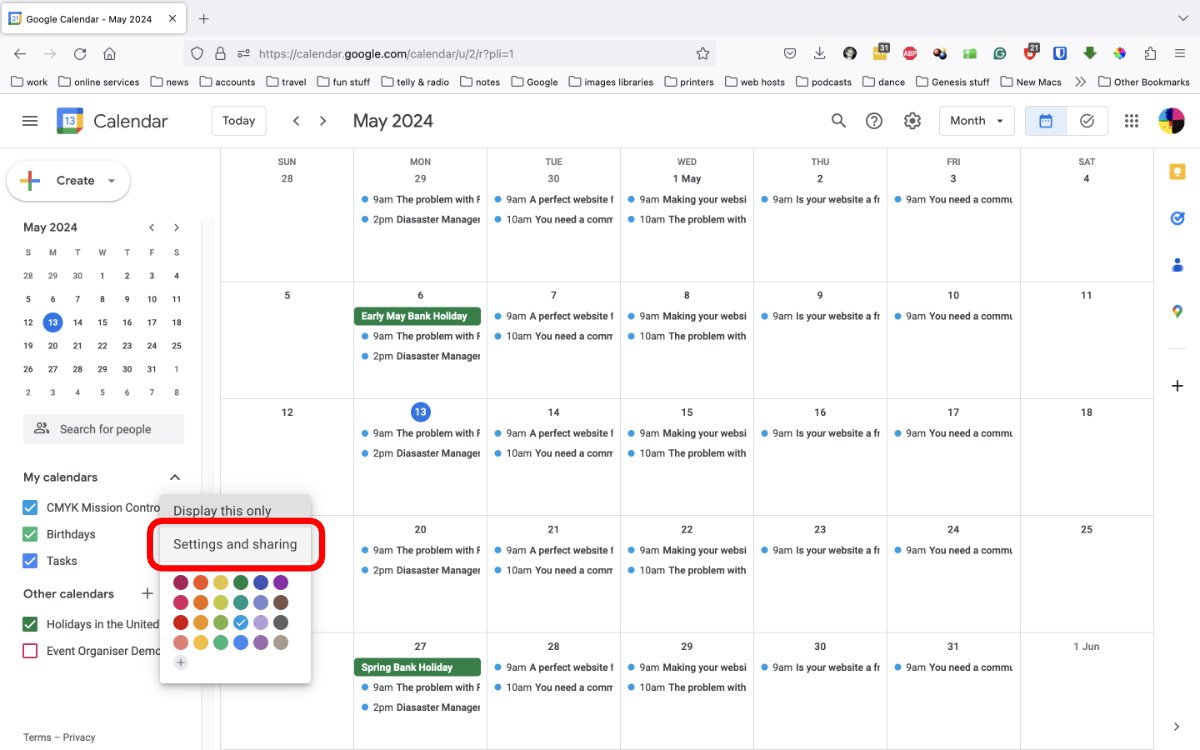Uncheck the Tasks calendar checkbox
The height and width of the screenshot is (750, 1200).
pyautogui.click(x=30, y=561)
